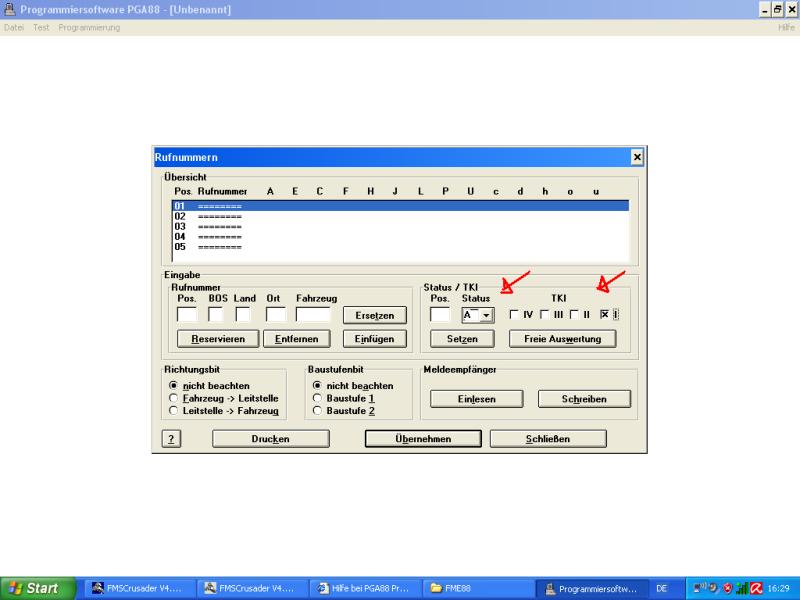
Task: Enable the TKI IV checkbox
Action: [514, 315]
